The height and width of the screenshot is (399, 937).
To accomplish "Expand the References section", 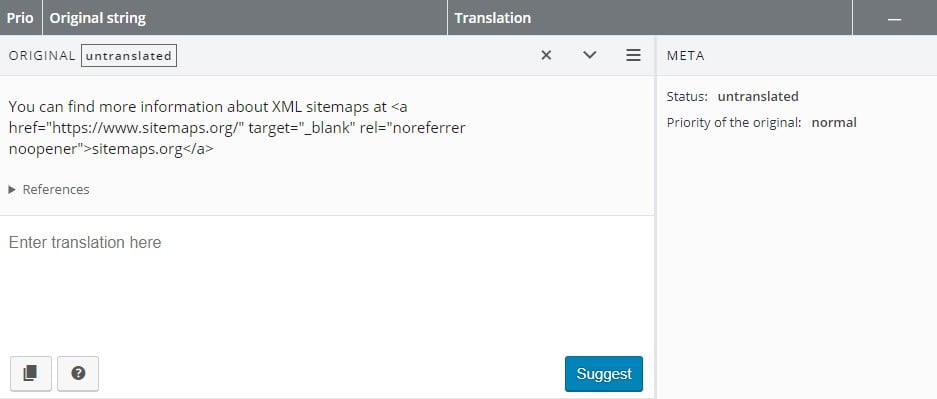I will [x=50, y=189].
